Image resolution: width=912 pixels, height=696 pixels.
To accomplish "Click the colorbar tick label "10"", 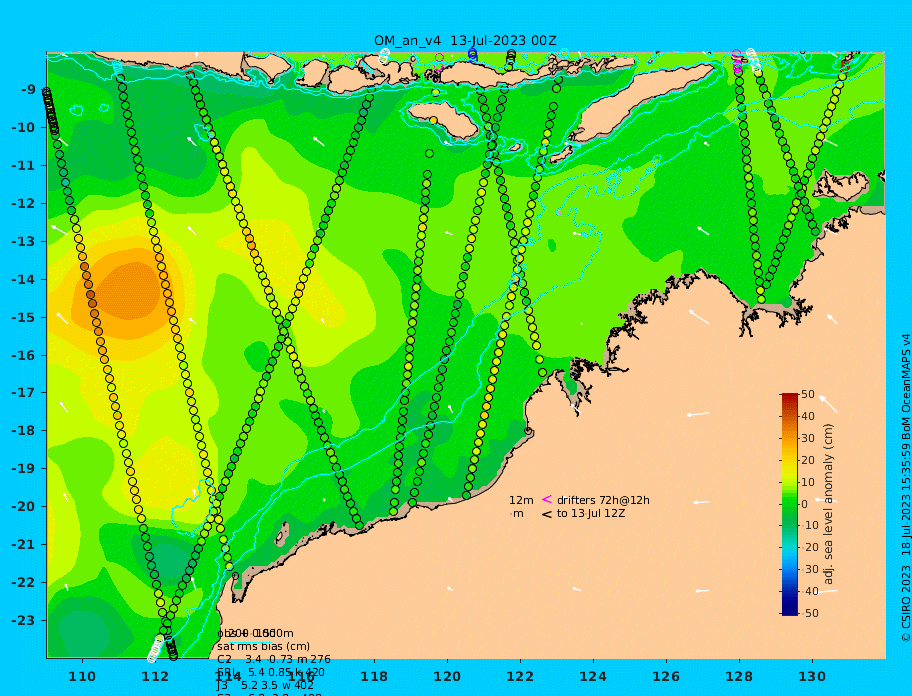I will (x=808, y=482).
